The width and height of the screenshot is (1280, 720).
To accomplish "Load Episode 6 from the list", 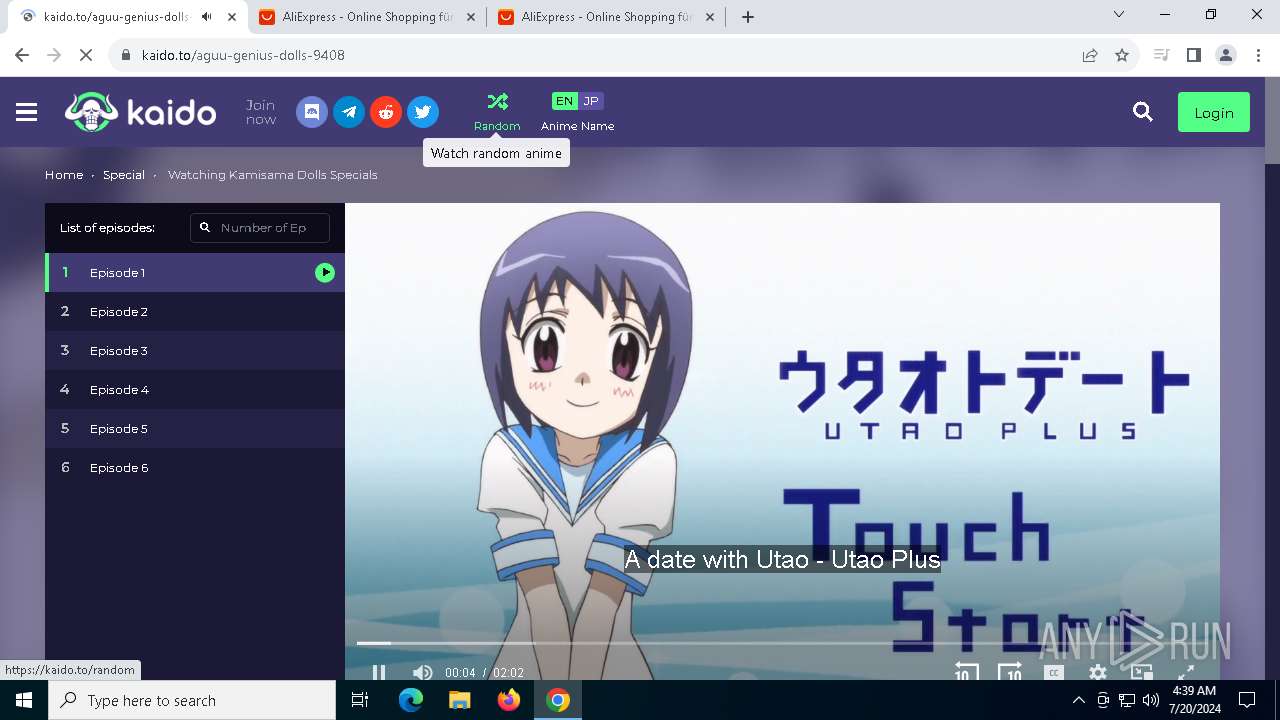I will [x=195, y=467].
